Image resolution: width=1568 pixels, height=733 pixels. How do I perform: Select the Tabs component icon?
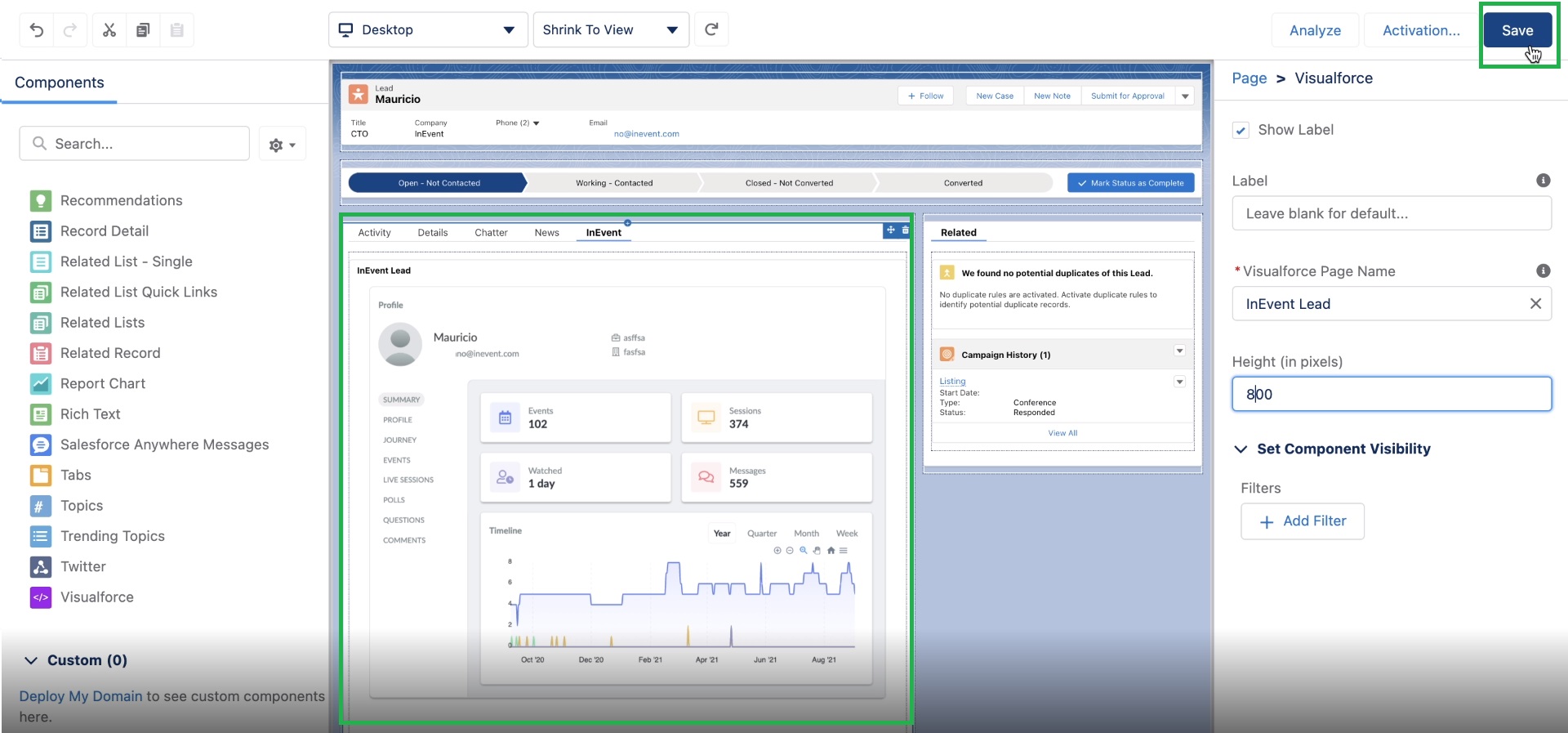[x=41, y=475]
